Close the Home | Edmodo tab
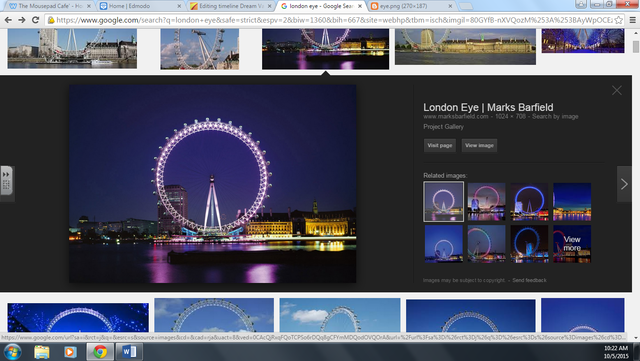 (179, 6)
